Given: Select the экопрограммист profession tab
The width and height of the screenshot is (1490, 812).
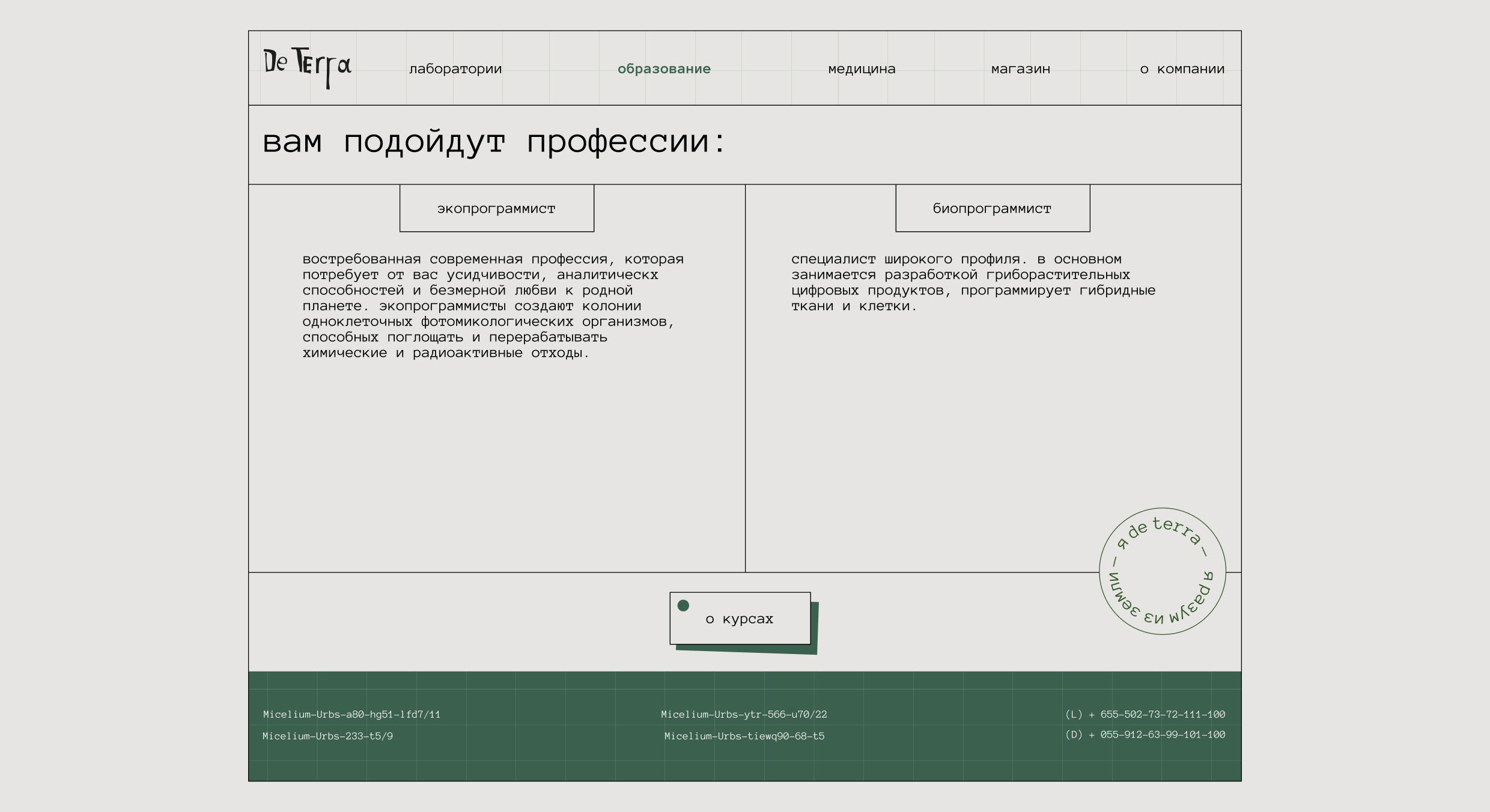Looking at the screenshot, I should coord(496,208).
